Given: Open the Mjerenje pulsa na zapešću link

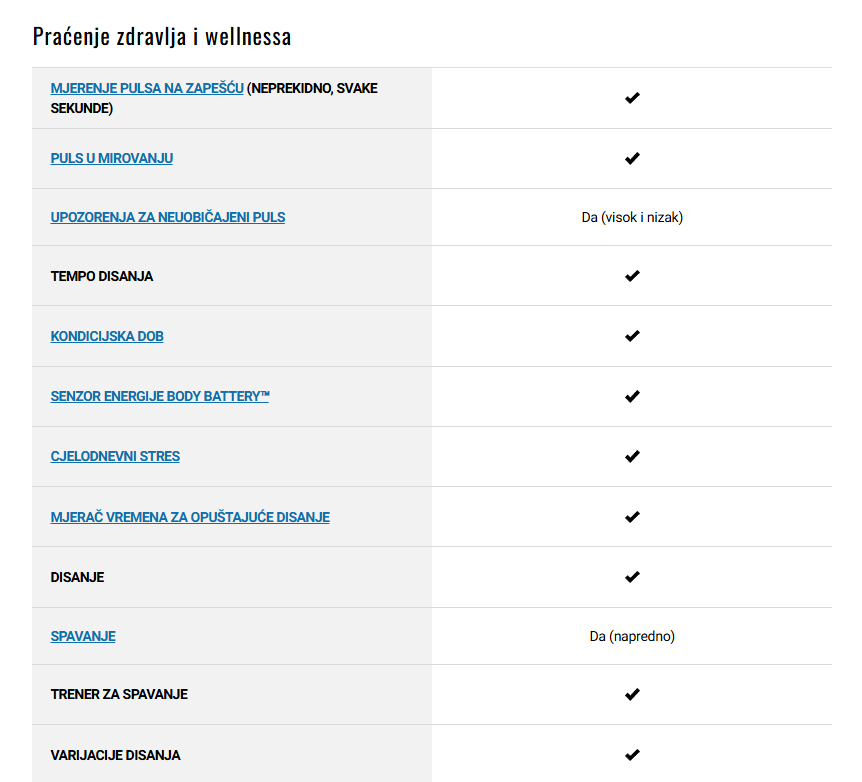Looking at the screenshot, I should 147,89.
